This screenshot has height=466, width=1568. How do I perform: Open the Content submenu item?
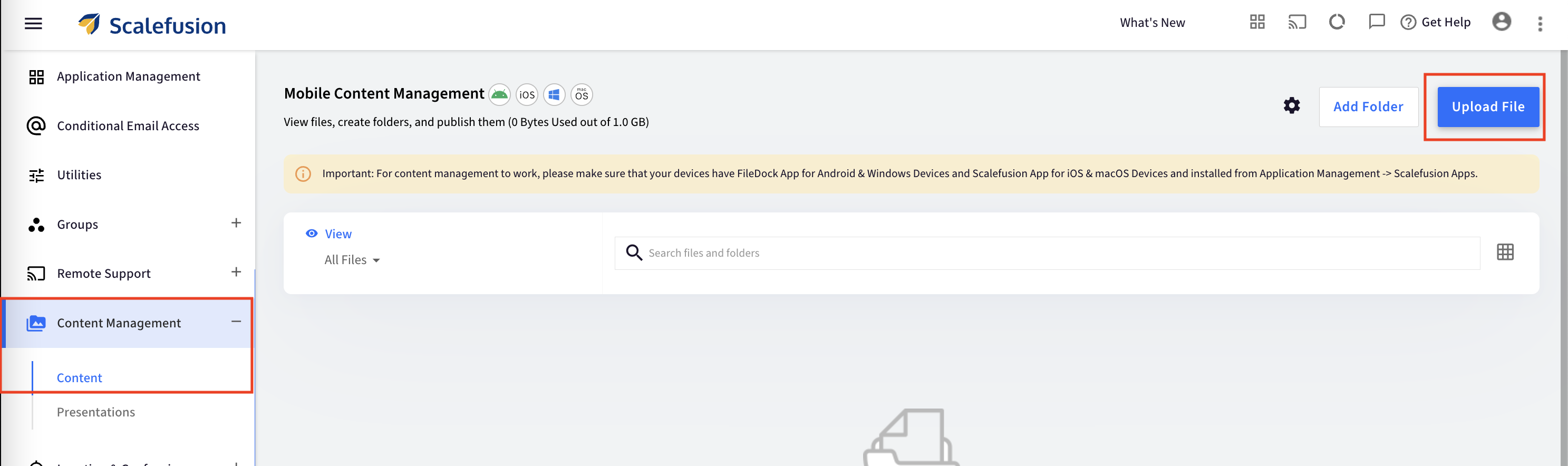79,378
